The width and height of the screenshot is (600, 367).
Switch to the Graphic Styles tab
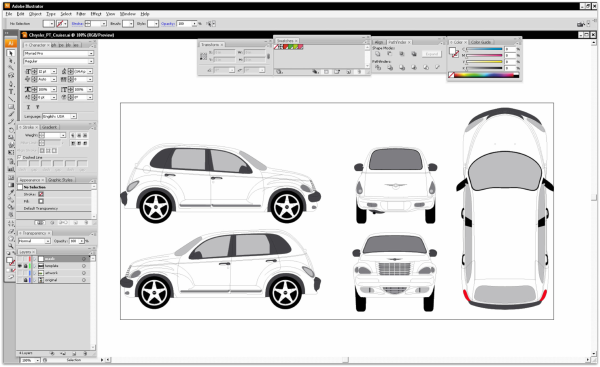[x=60, y=180]
